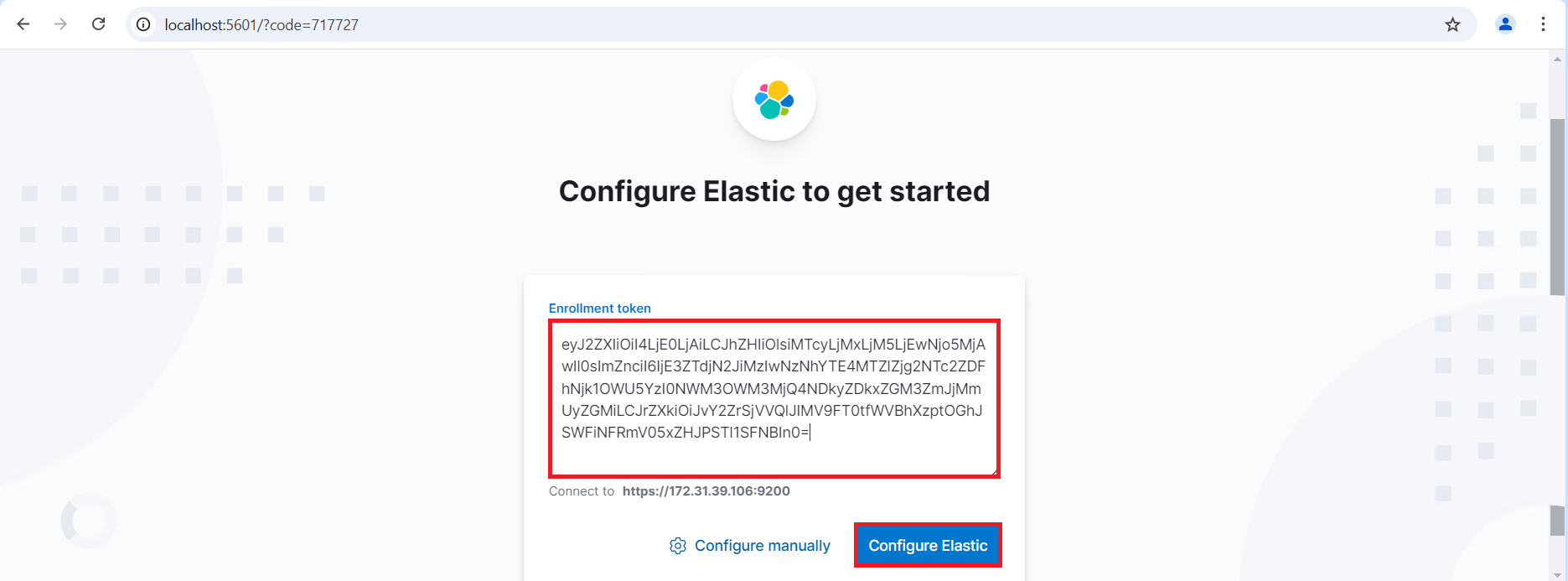Image resolution: width=1568 pixels, height=581 pixels.
Task: Open the Configure manually link
Action: click(762, 545)
